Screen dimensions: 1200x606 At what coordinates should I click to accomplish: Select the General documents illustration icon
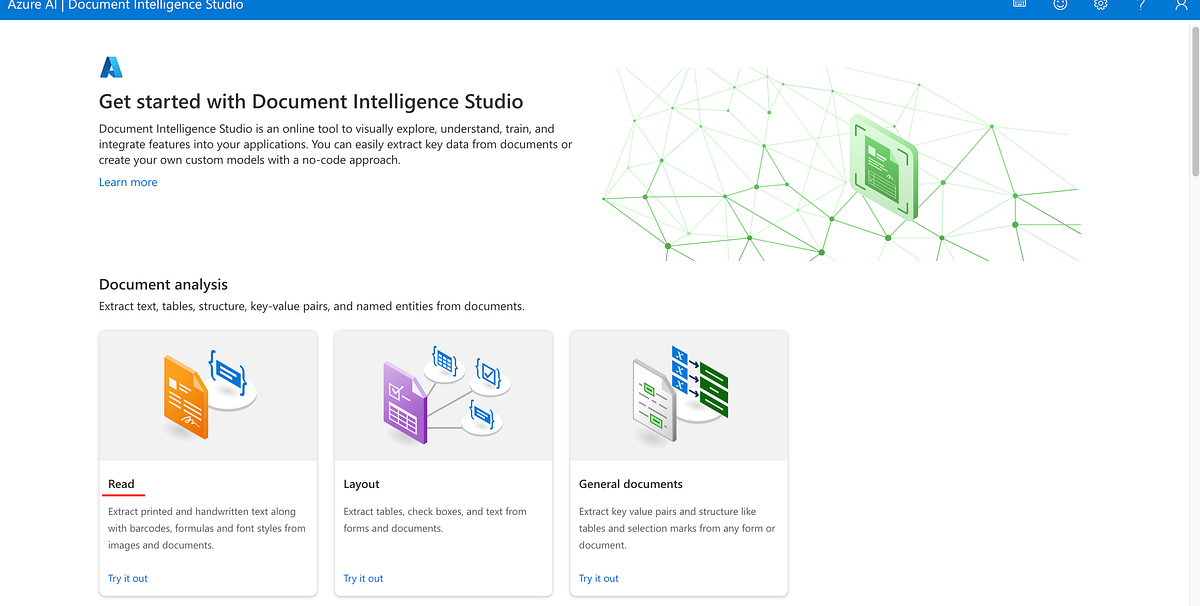click(x=678, y=394)
